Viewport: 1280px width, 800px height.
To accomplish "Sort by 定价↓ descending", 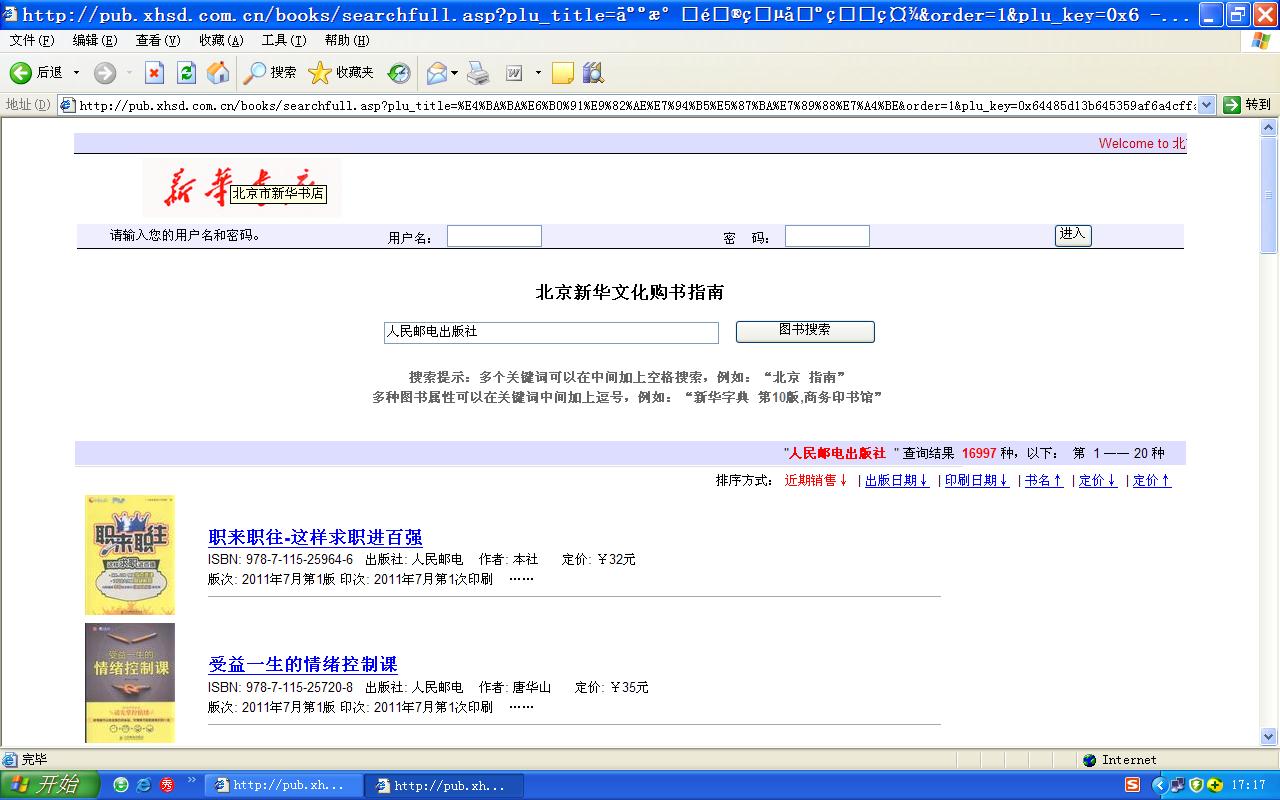I will [1098, 481].
